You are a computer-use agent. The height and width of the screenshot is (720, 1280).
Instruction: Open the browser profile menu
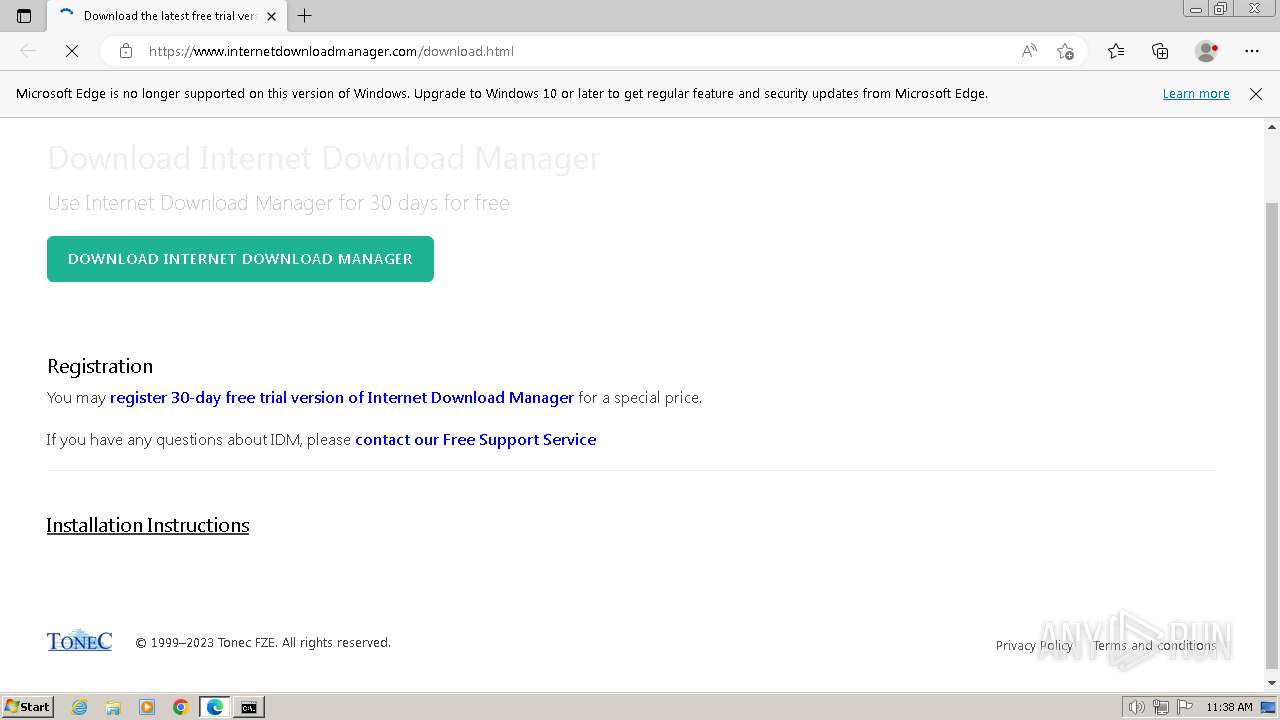pyautogui.click(x=1207, y=51)
